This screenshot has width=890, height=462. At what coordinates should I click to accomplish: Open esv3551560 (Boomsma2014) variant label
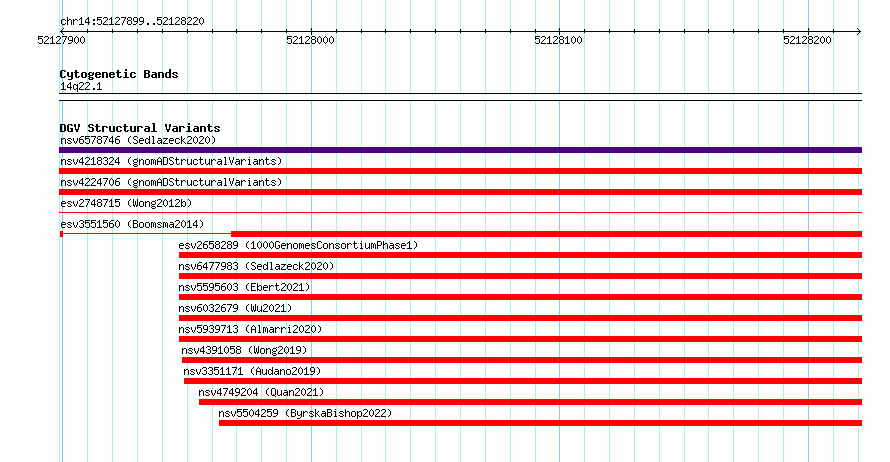pyautogui.click(x=132, y=224)
